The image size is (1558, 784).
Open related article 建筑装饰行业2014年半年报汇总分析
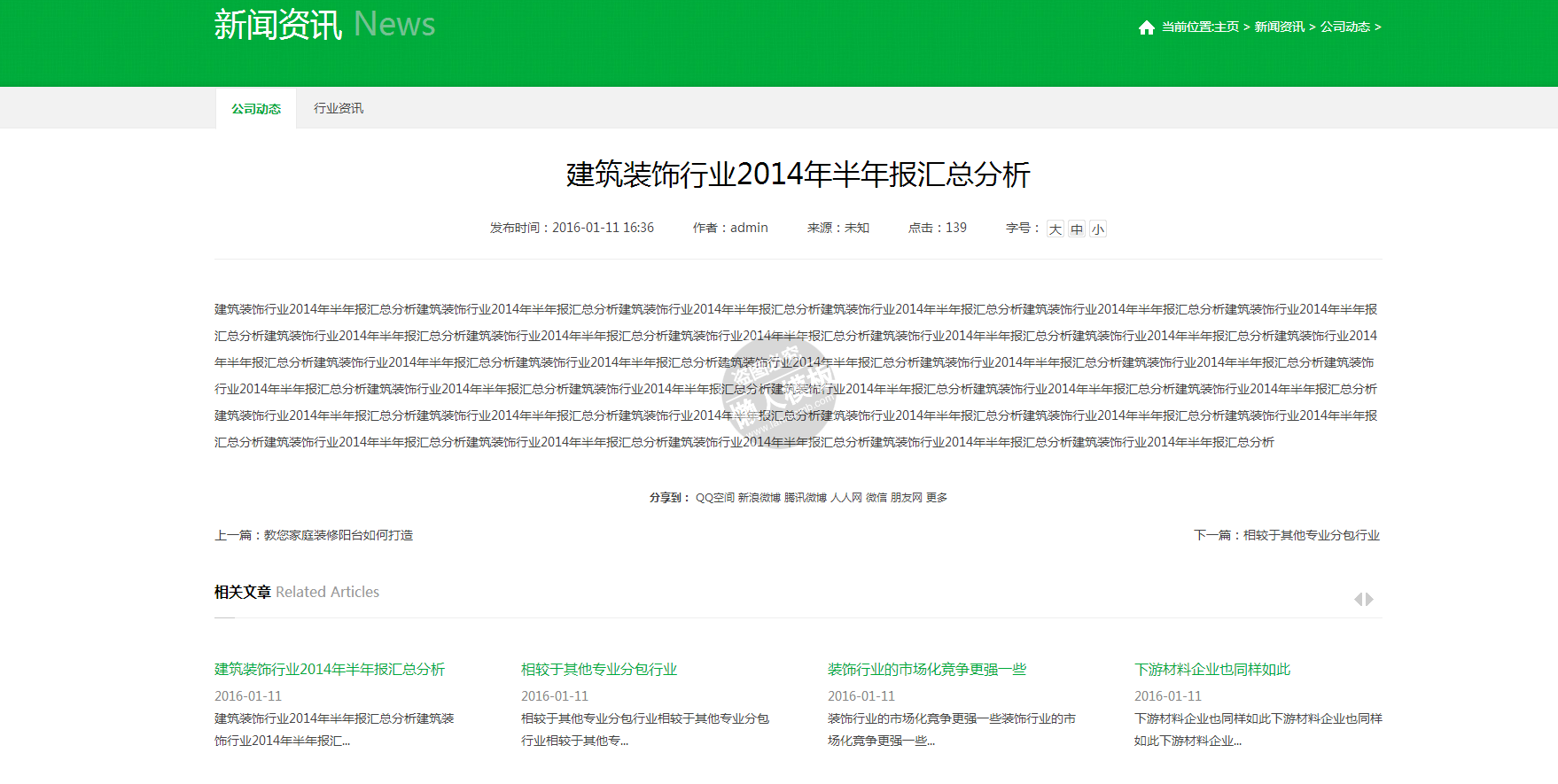330,670
